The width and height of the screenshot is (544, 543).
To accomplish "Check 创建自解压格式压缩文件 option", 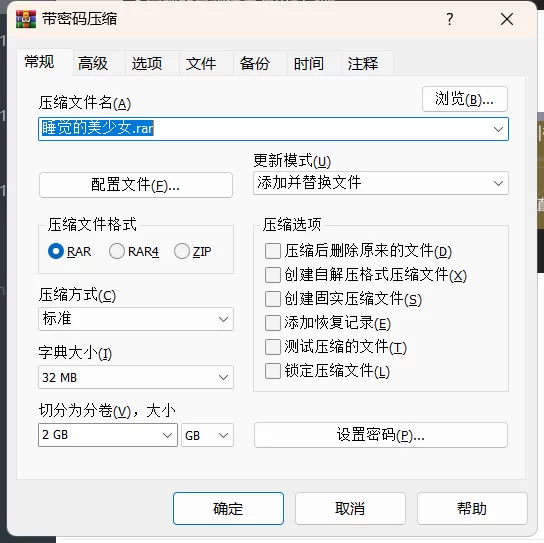I will (x=273, y=275).
